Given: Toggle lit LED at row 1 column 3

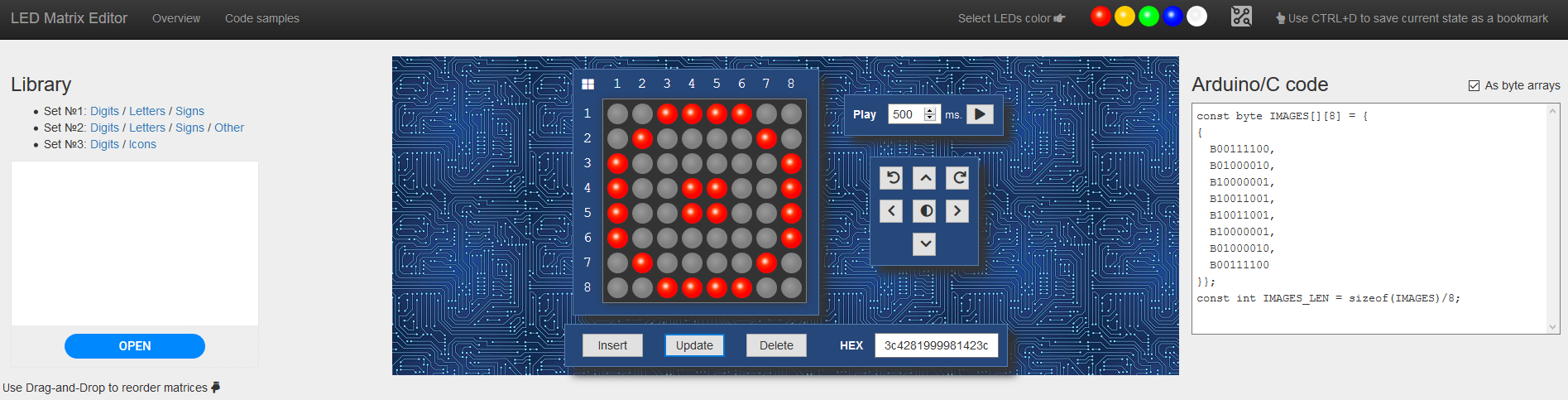Looking at the screenshot, I should click(x=667, y=113).
